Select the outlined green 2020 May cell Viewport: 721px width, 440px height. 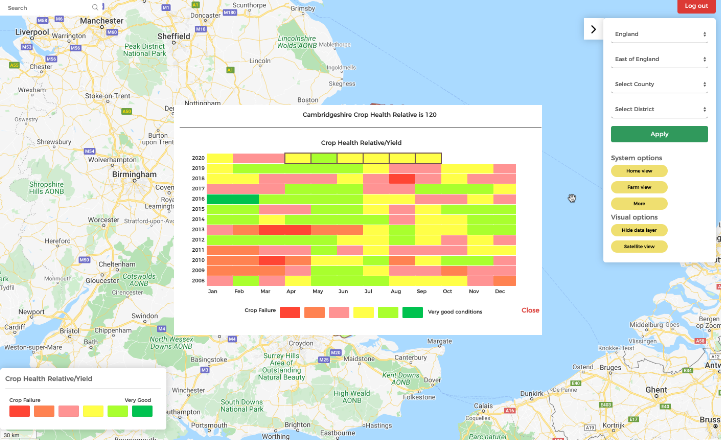pos(324,158)
